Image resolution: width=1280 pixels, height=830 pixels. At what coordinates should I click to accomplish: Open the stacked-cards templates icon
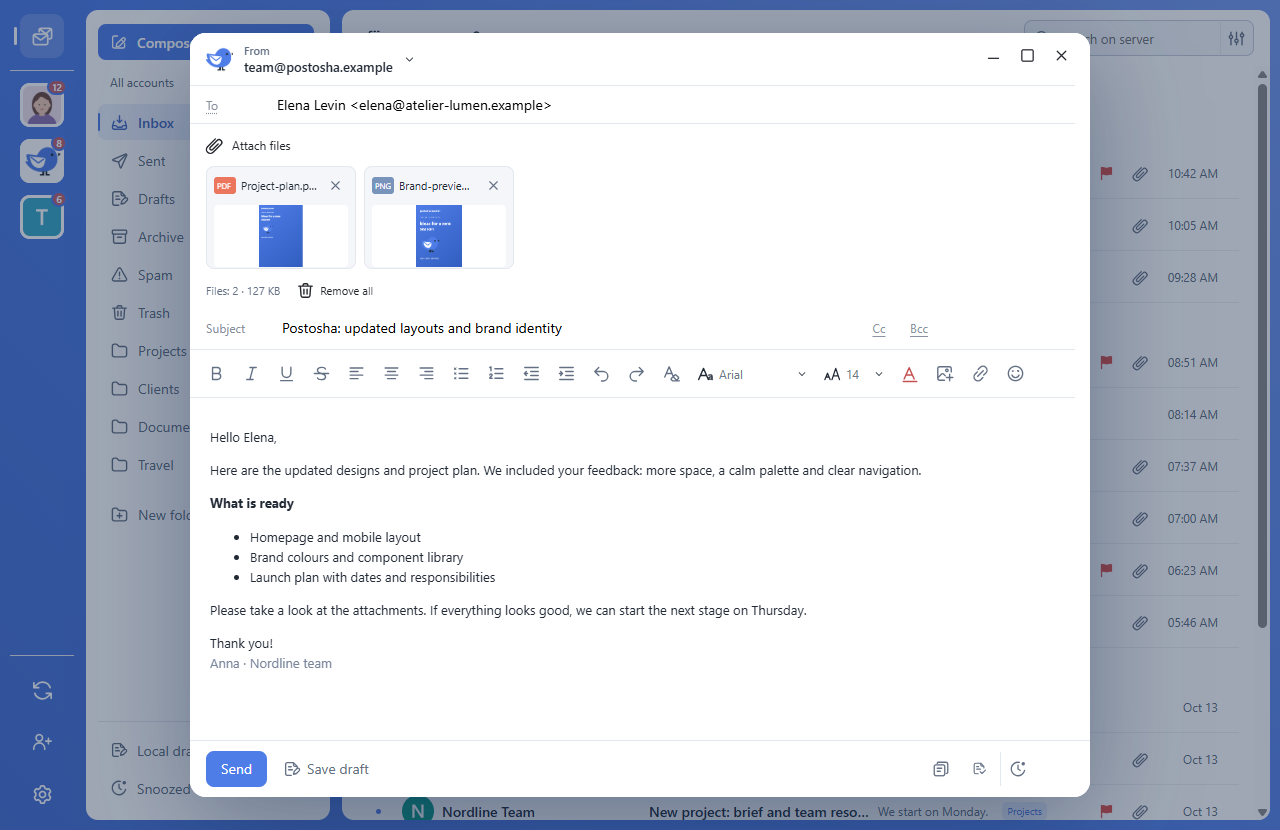(941, 769)
